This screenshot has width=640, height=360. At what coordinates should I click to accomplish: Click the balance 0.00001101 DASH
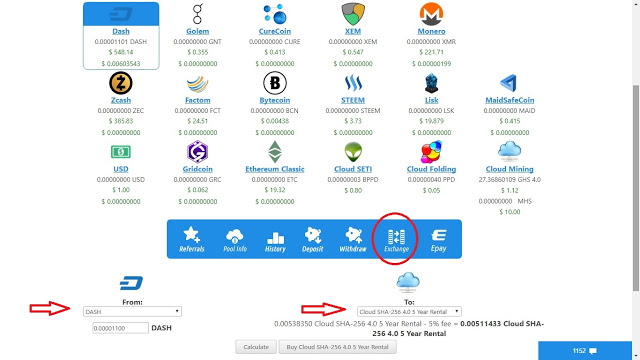[121, 42]
